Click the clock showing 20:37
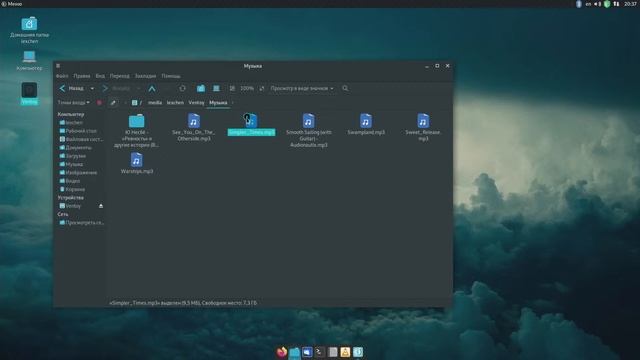The image size is (640, 360). 630,4
